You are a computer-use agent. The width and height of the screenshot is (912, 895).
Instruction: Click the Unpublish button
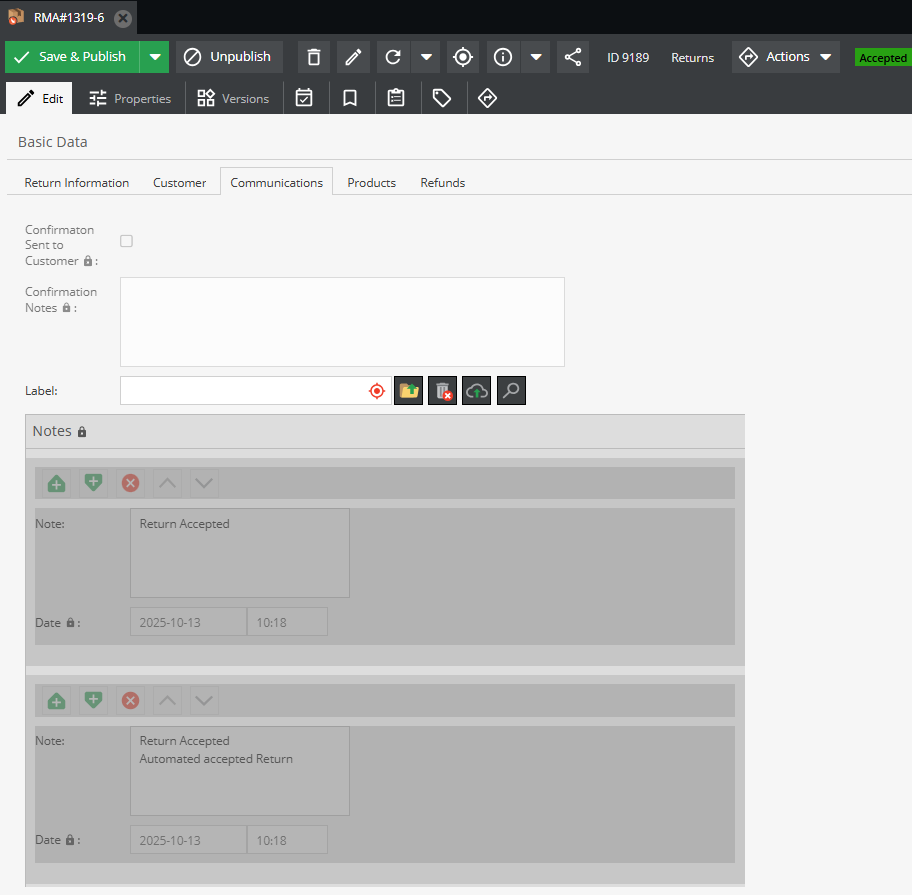230,57
